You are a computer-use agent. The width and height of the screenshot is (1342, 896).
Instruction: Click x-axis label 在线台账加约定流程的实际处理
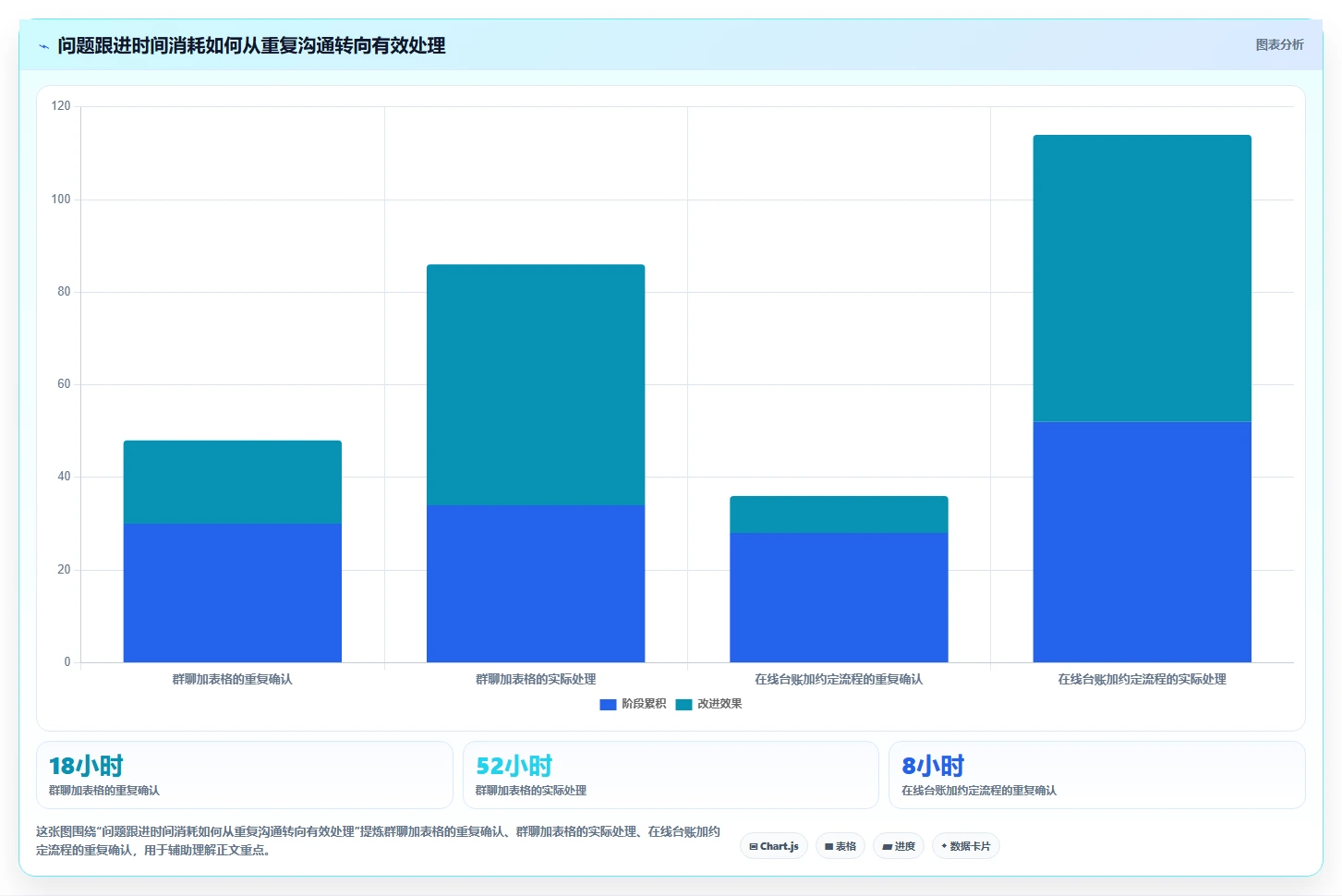pos(1143,679)
